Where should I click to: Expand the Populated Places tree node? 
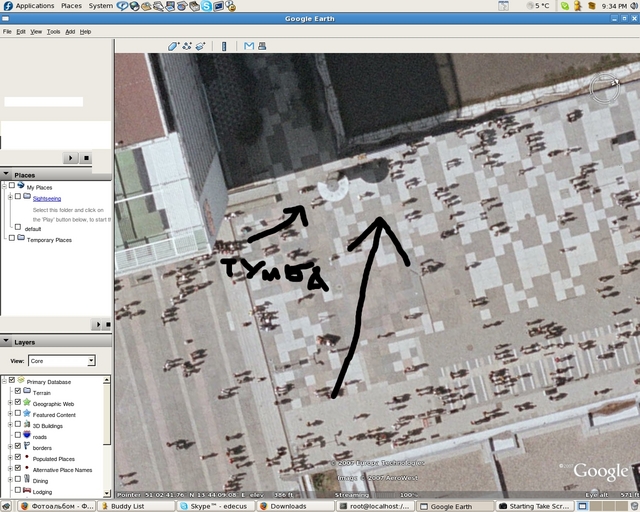coord(10,458)
